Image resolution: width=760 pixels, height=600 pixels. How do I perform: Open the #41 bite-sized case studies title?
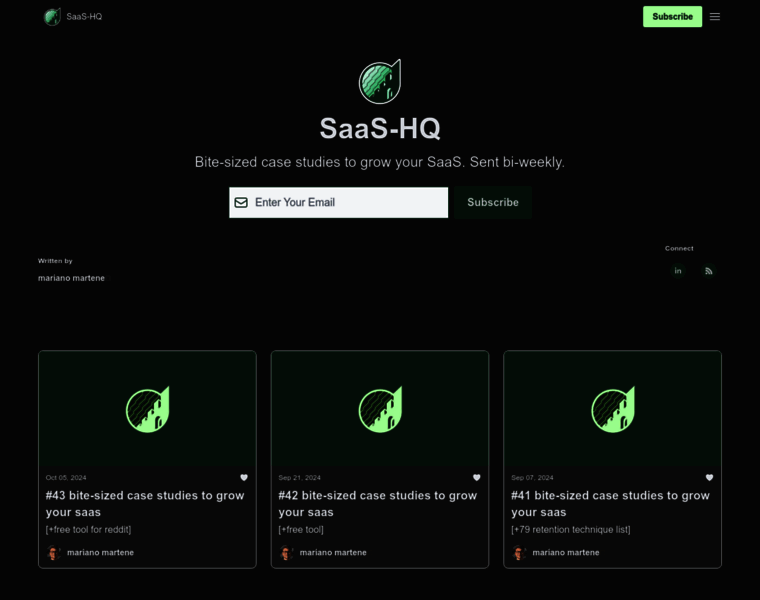click(x=610, y=504)
